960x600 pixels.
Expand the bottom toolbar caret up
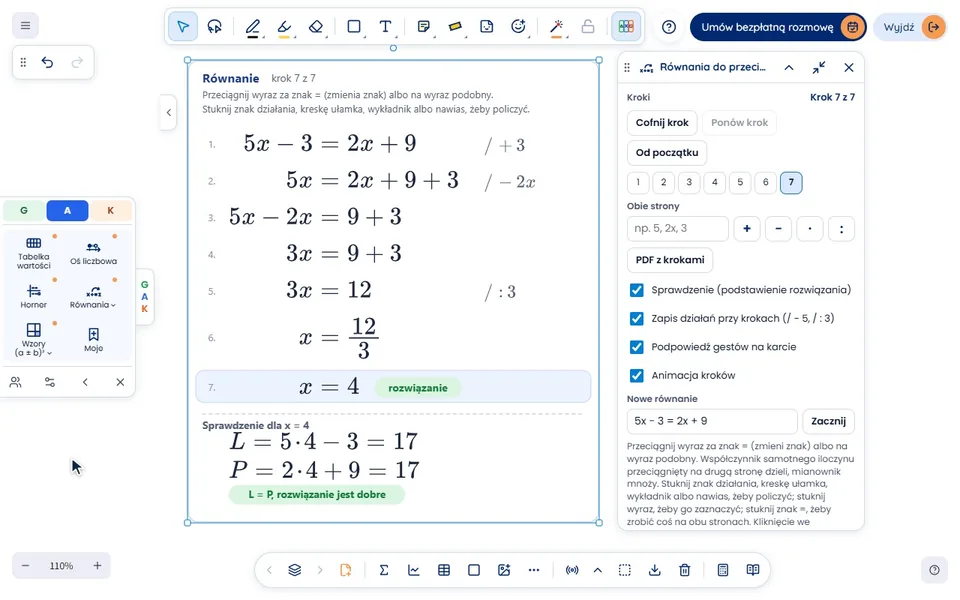point(598,570)
